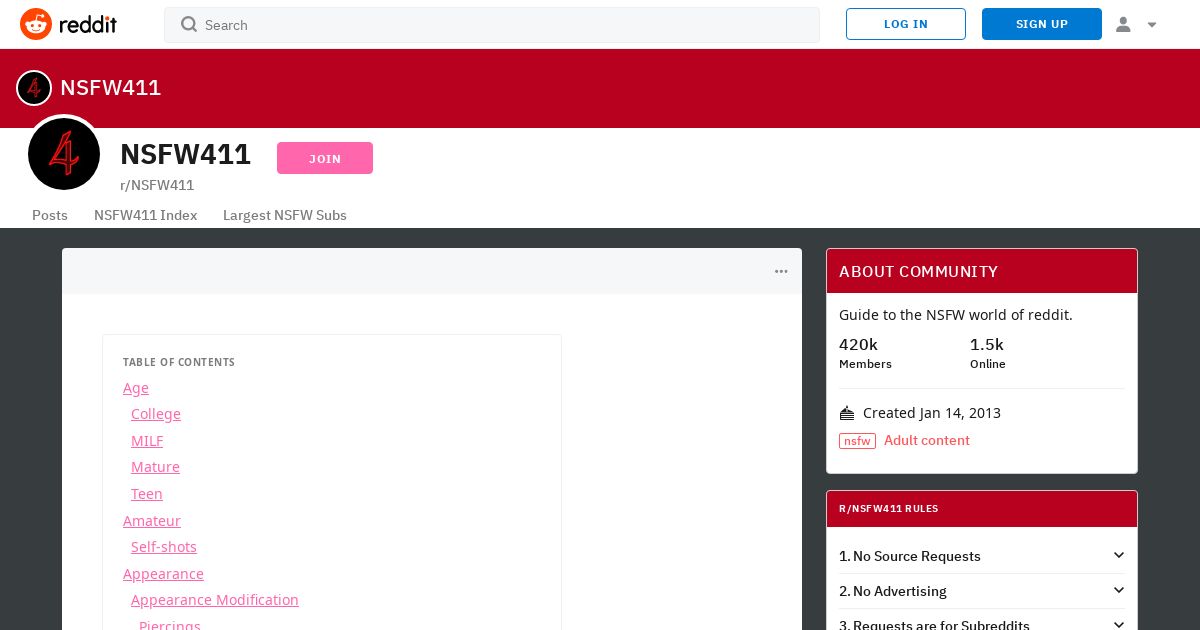This screenshot has height=630, width=1200.
Task: Click the search magnifier icon
Action: 189,25
